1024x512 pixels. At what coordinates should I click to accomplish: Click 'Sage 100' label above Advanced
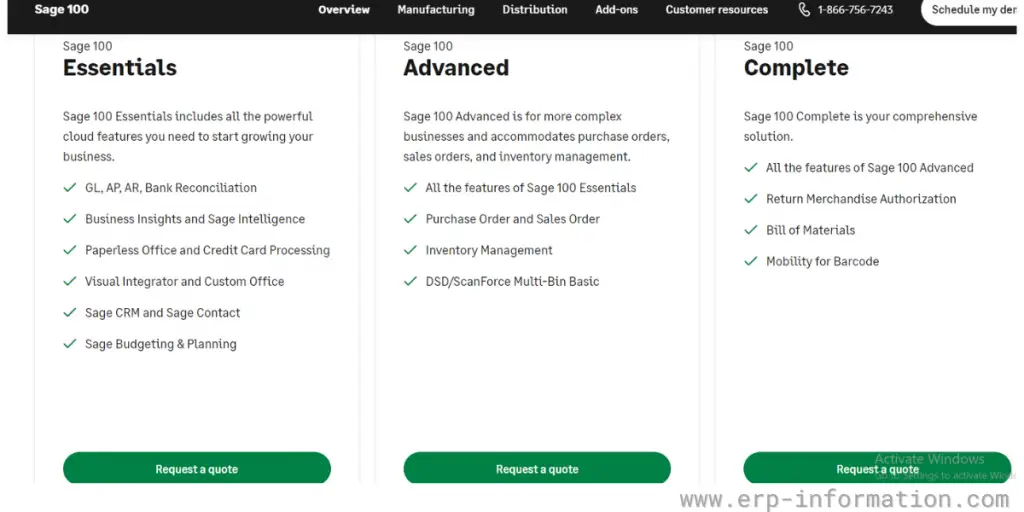click(428, 46)
